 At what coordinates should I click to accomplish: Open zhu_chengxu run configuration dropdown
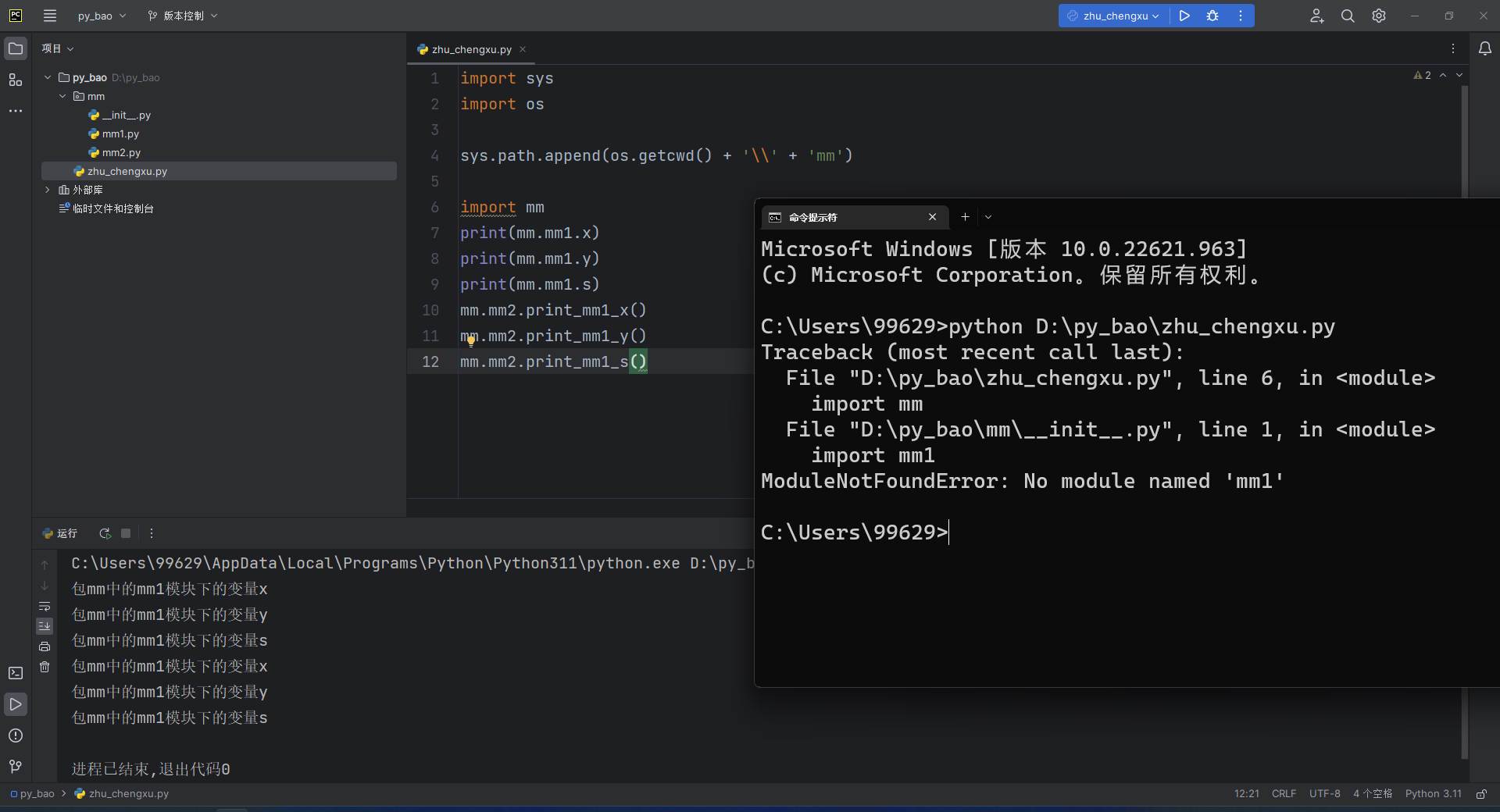click(x=1114, y=16)
